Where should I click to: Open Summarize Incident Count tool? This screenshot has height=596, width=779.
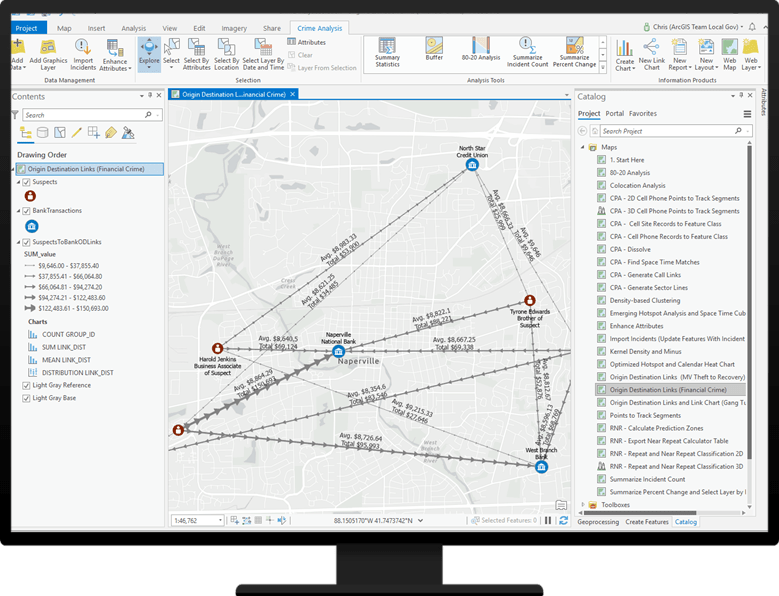pos(527,52)
